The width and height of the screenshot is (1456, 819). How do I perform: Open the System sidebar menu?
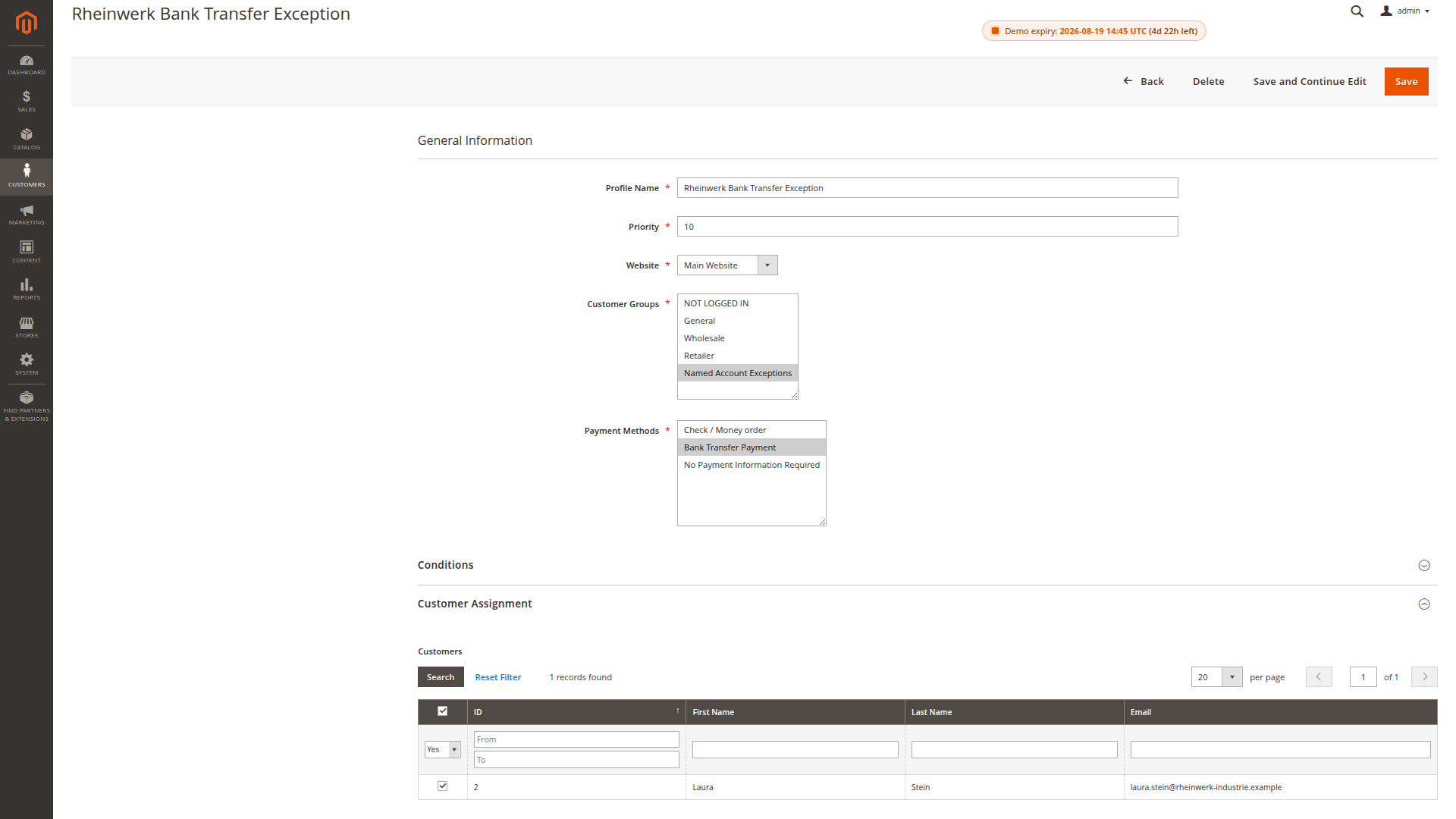[27, 365]
